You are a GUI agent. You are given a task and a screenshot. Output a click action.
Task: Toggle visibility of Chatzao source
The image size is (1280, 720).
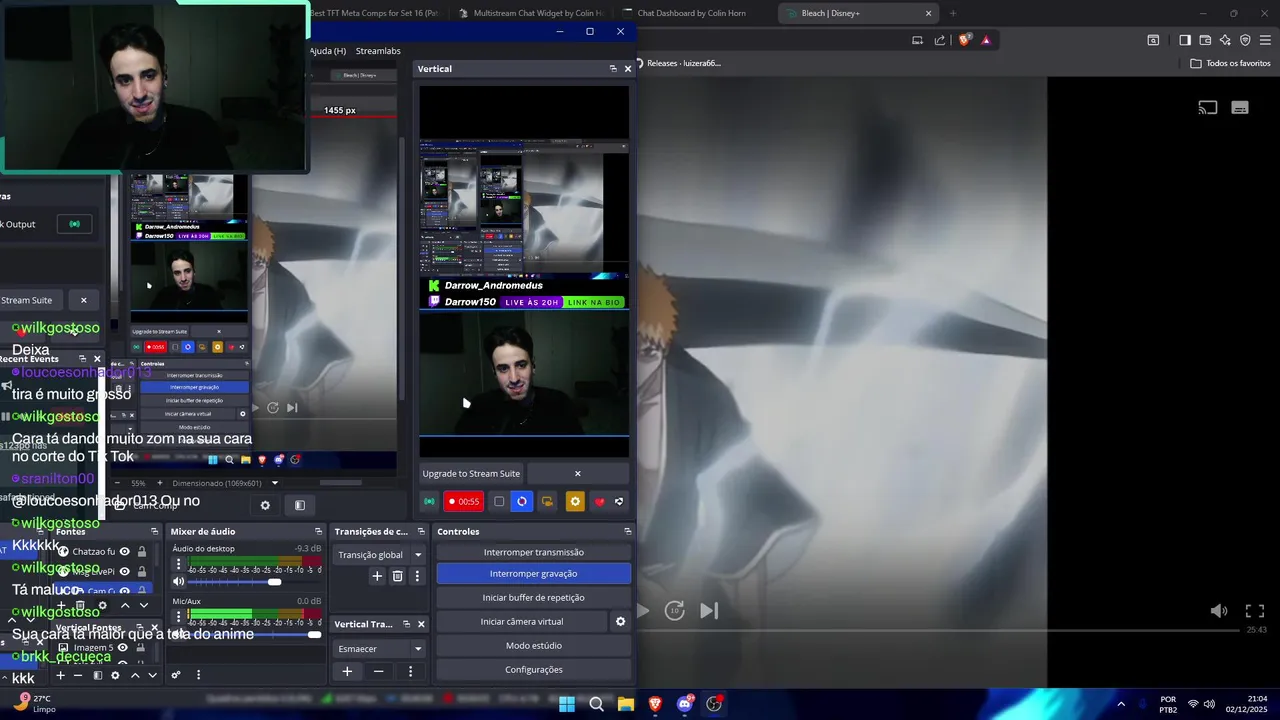pyautogui.click(x=125, y=552)
